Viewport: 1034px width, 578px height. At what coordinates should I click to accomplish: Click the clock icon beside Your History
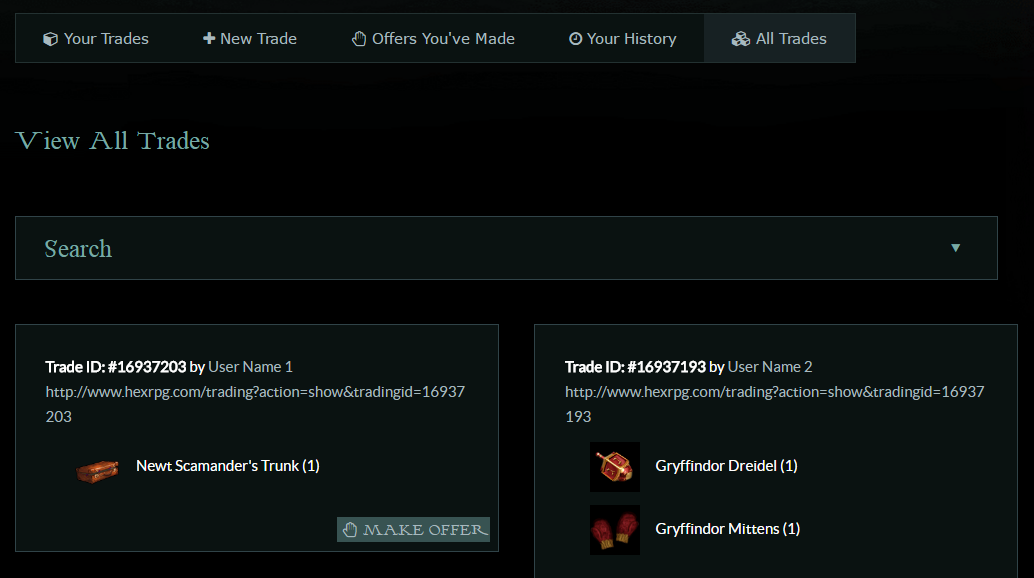point(575,39)
